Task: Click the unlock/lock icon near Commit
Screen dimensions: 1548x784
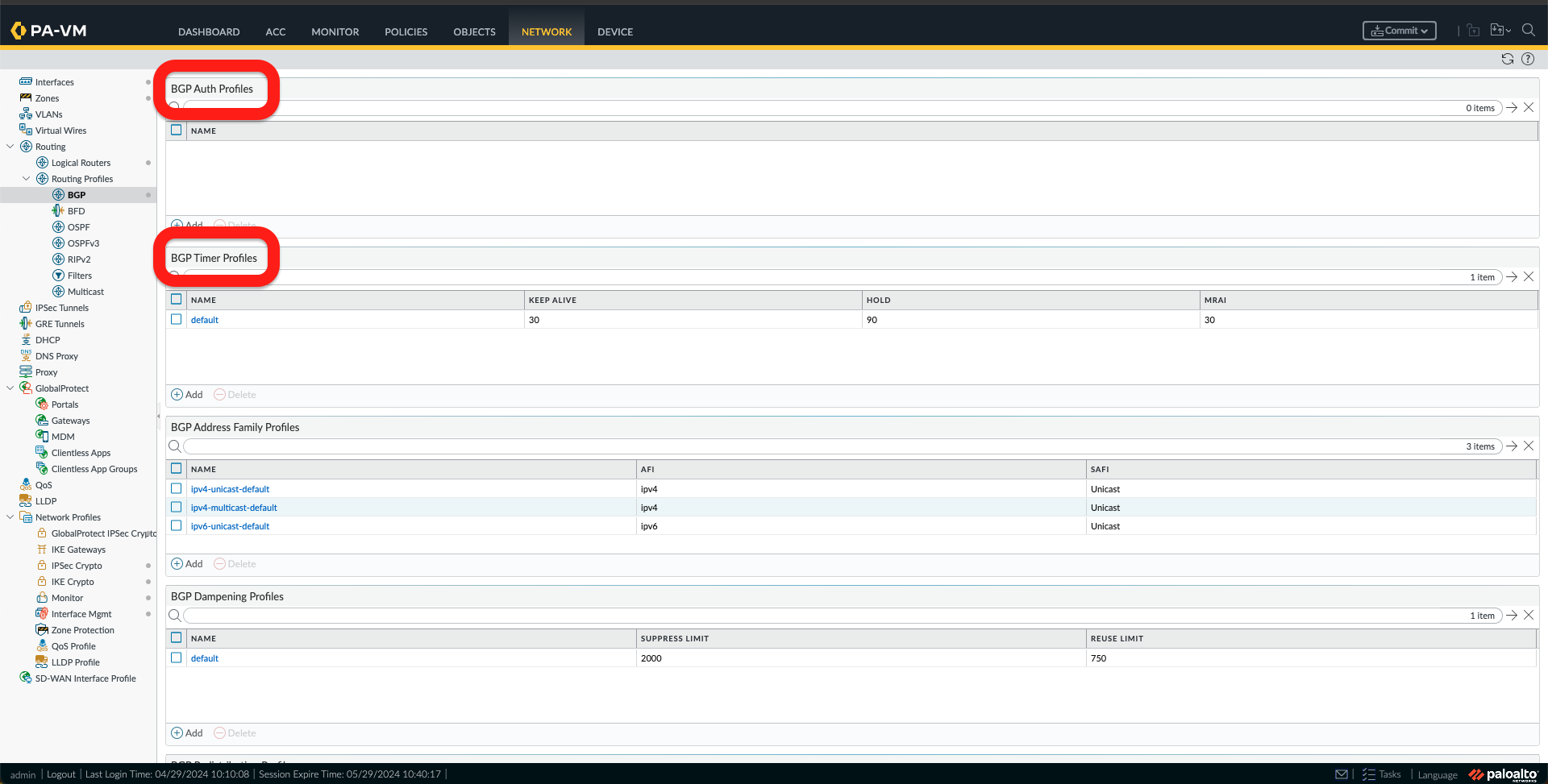Action: (1473, 30)
